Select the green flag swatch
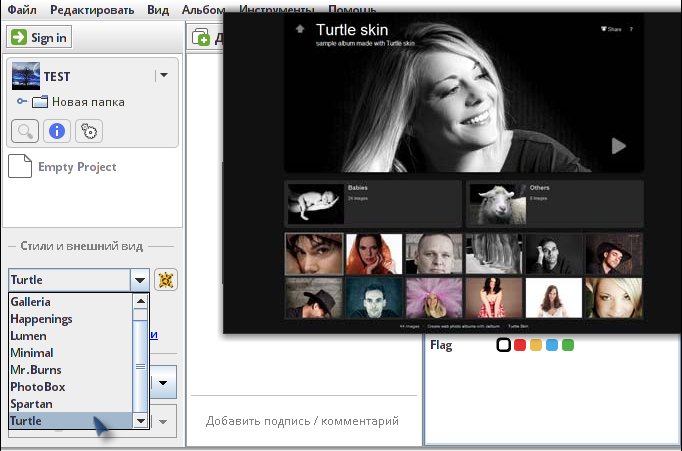 point(568,345)
